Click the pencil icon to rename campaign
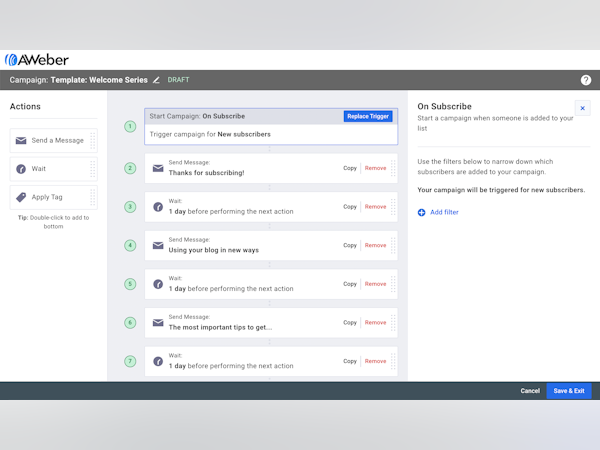 156,80
